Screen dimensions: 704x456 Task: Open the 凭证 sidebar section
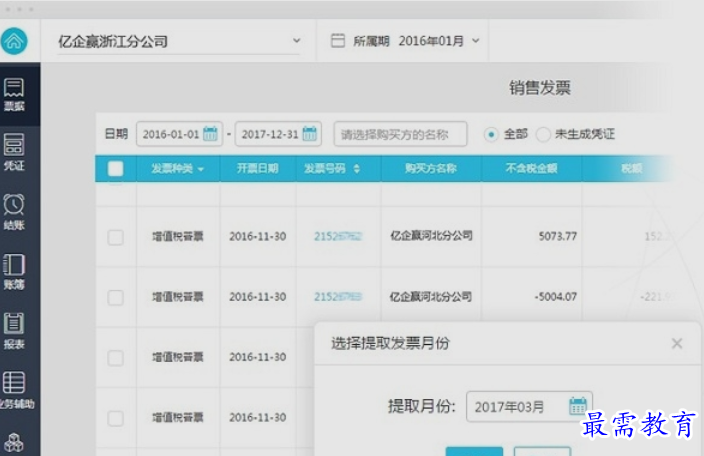tap(14, 152)
